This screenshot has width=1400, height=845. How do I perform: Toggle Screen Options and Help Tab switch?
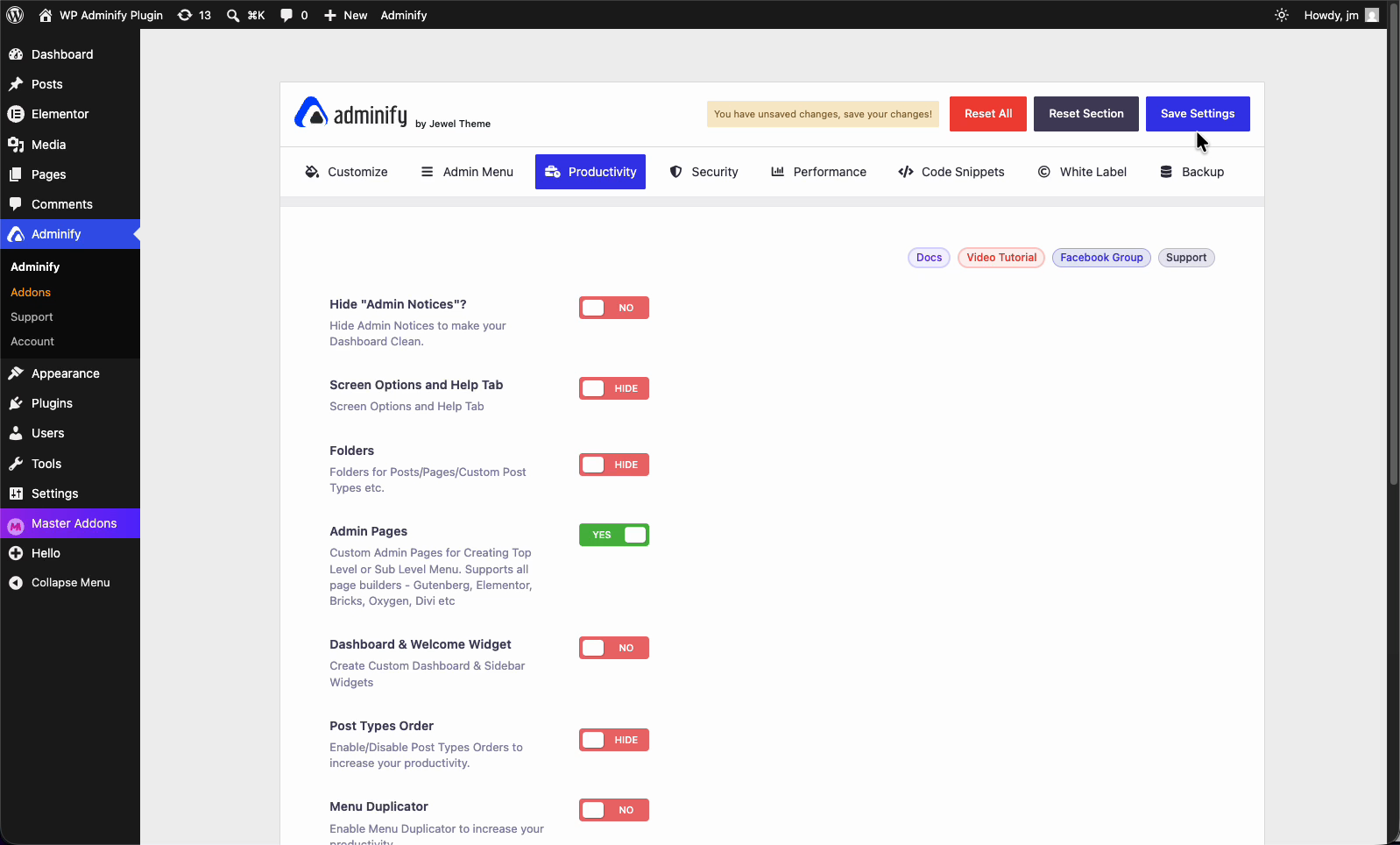[614, 388]
